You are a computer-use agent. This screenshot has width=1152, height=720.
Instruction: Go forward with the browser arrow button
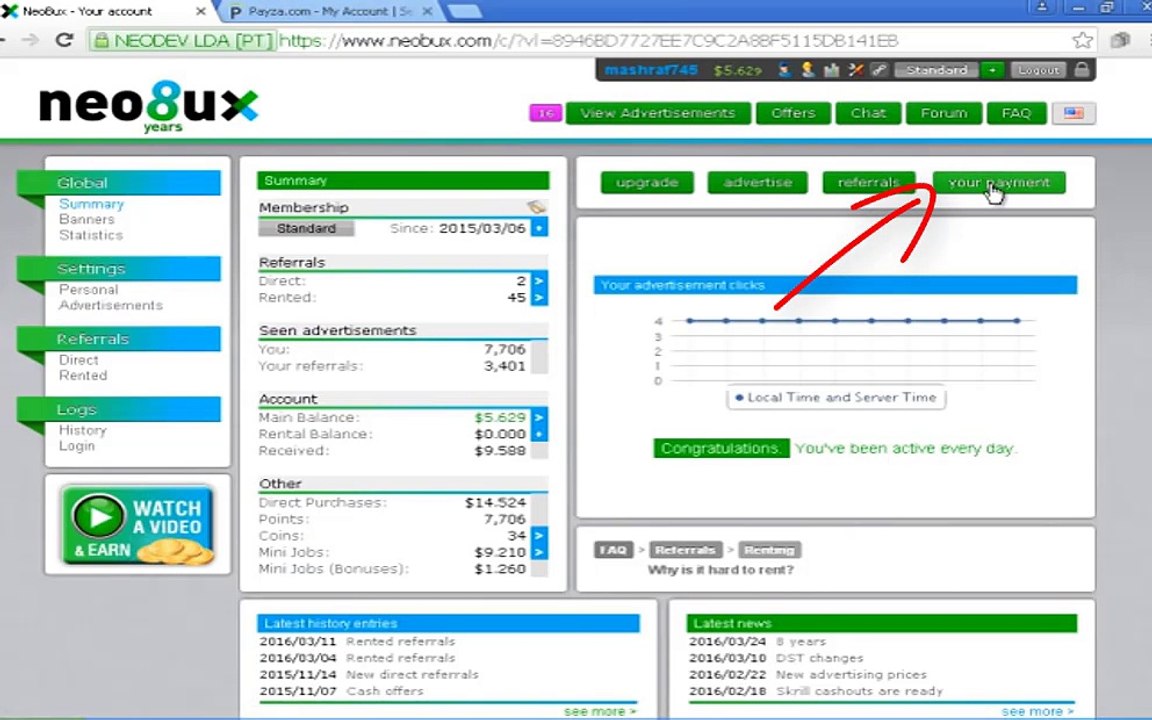(x=31, y=40)
